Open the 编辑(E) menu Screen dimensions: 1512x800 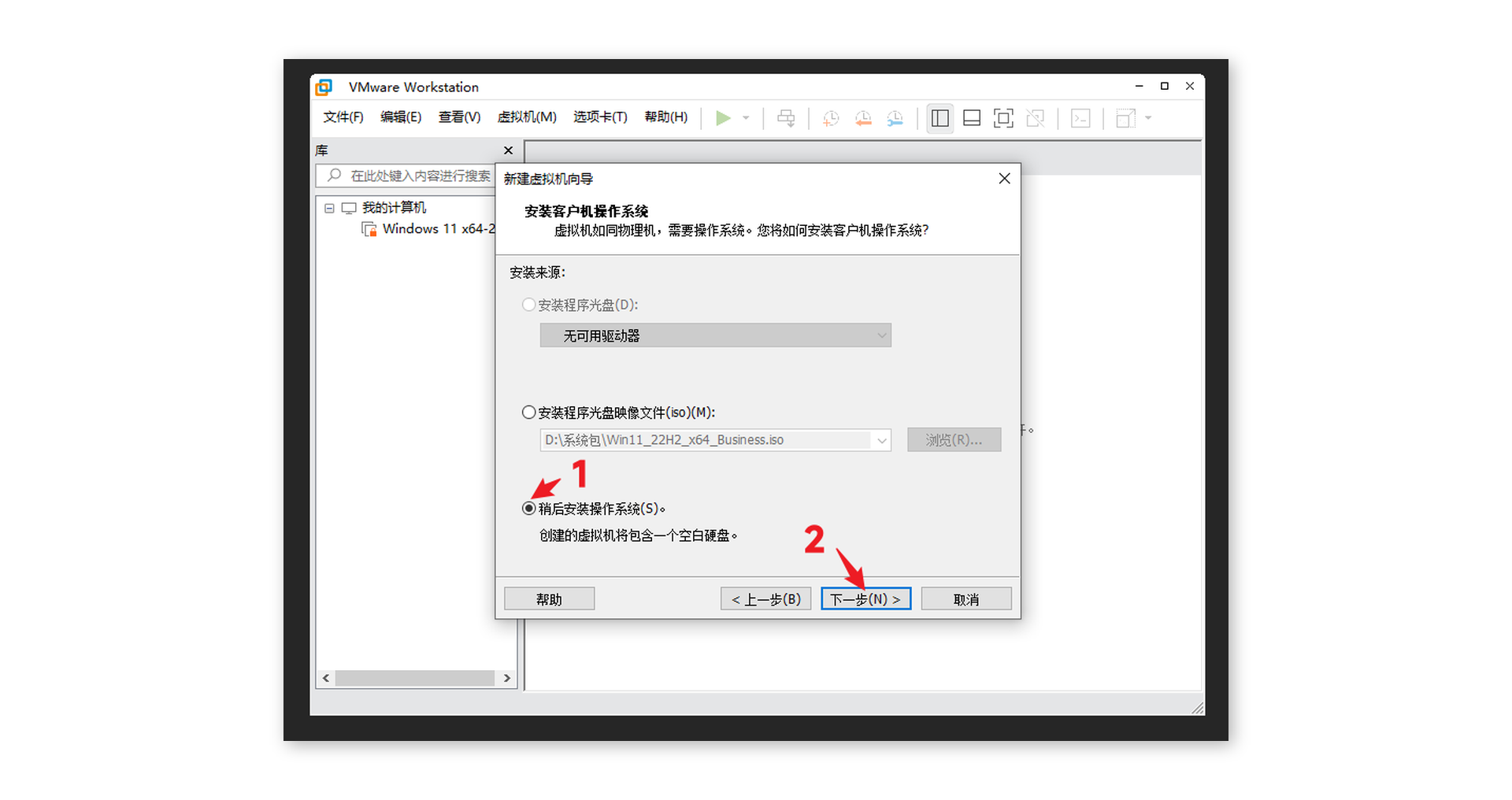click(x=401, y=117)
